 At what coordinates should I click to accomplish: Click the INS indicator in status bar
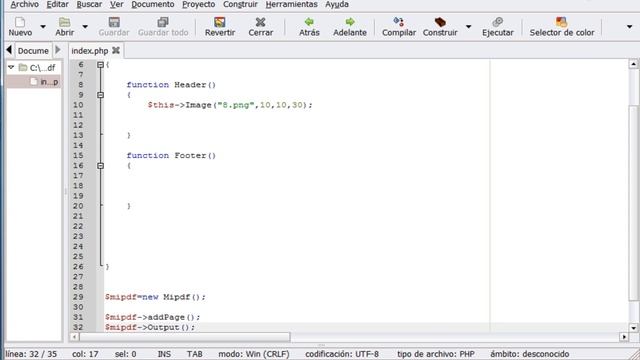pyautogui.click(x=164, y=354)
